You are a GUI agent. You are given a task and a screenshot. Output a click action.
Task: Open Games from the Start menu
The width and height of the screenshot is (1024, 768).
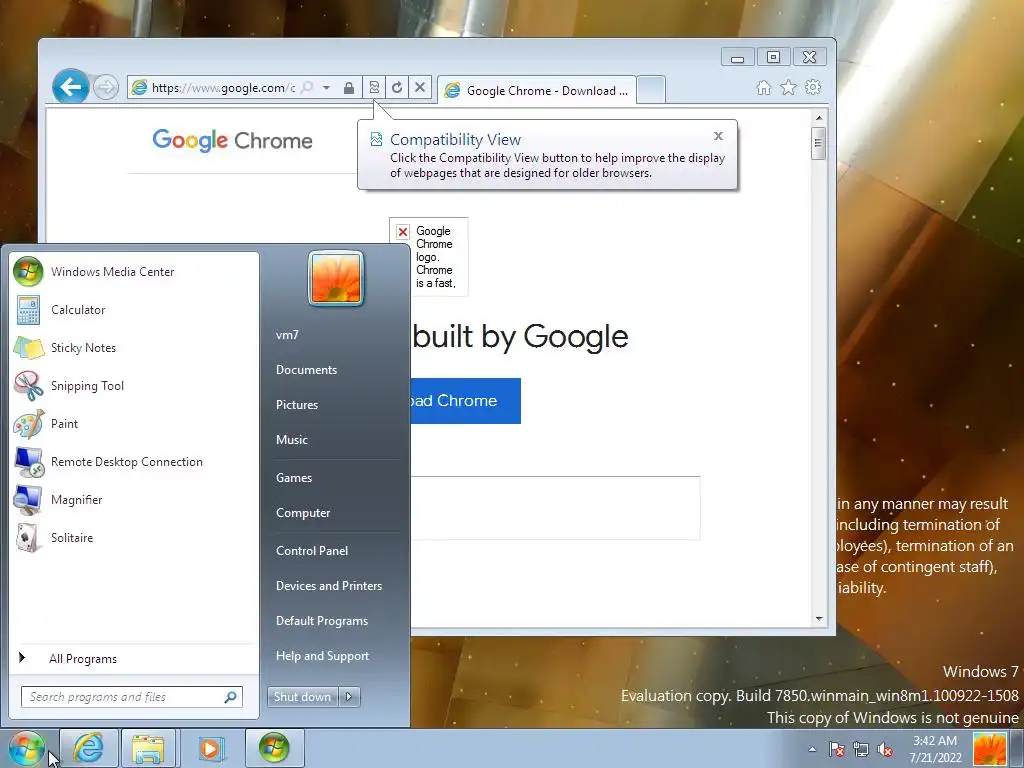coord(336,477)
